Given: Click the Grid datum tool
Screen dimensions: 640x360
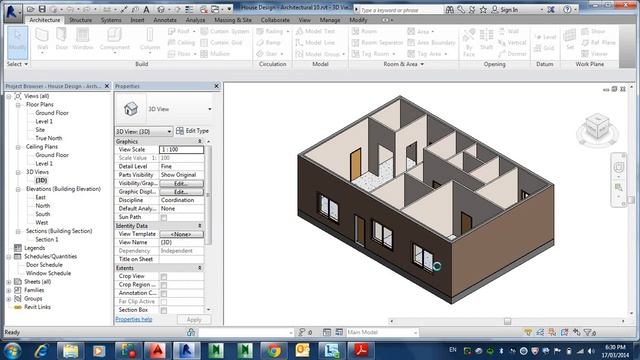Looking at the screenshot, I should 544,48.
